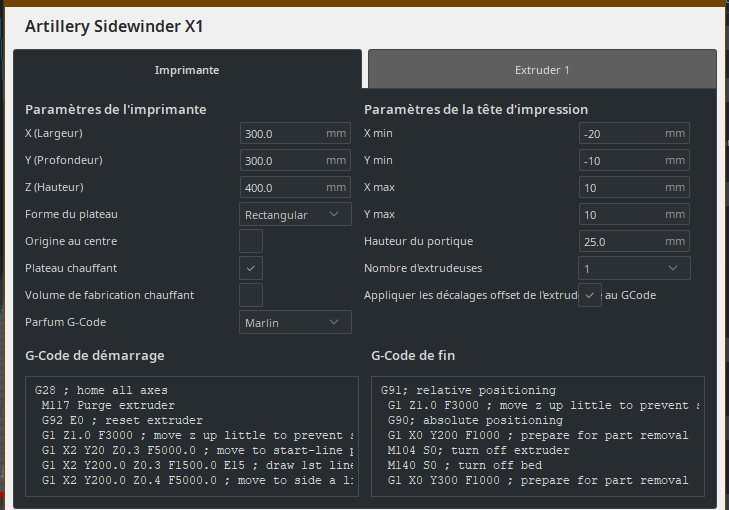
Task: Open the Nombre d'extrudeuses dropdown
Action: click(x=634, y=268)
